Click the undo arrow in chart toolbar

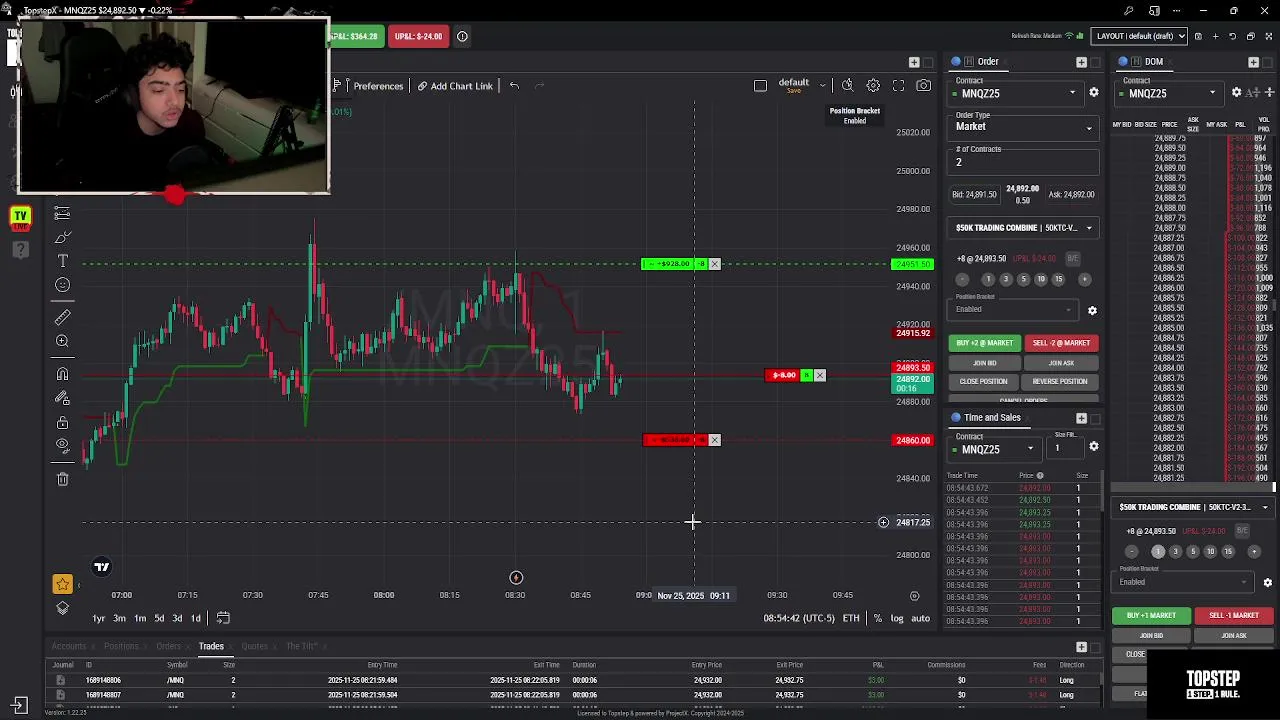514,86
